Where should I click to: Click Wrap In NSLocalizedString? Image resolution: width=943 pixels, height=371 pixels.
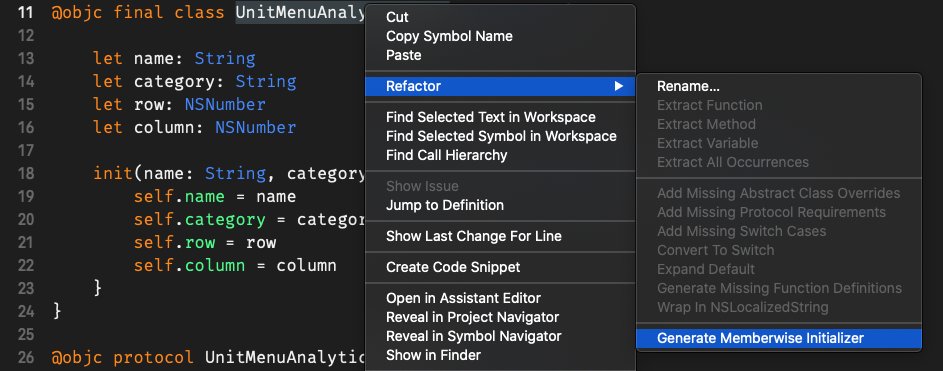pos(779,307)
